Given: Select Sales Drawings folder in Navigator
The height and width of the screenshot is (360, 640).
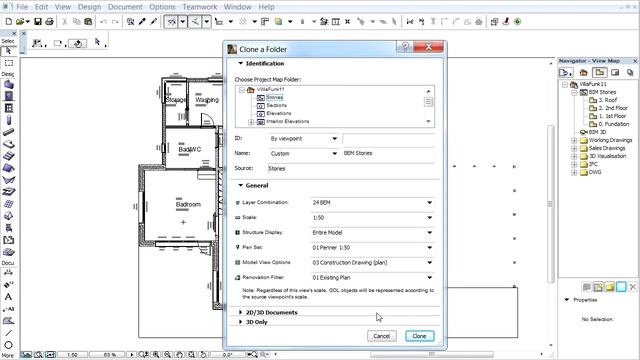Looking at the screenshot, I should (x=607, y=148).
